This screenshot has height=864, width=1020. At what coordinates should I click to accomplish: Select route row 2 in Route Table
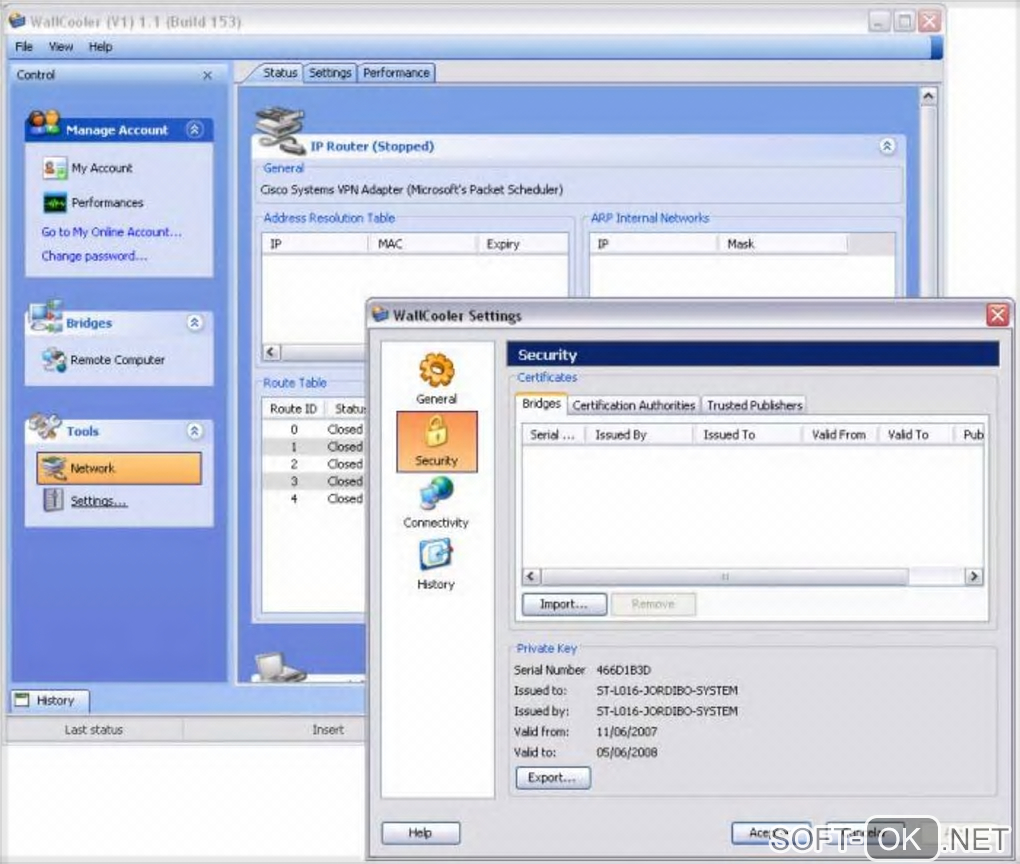click(314, 464)
